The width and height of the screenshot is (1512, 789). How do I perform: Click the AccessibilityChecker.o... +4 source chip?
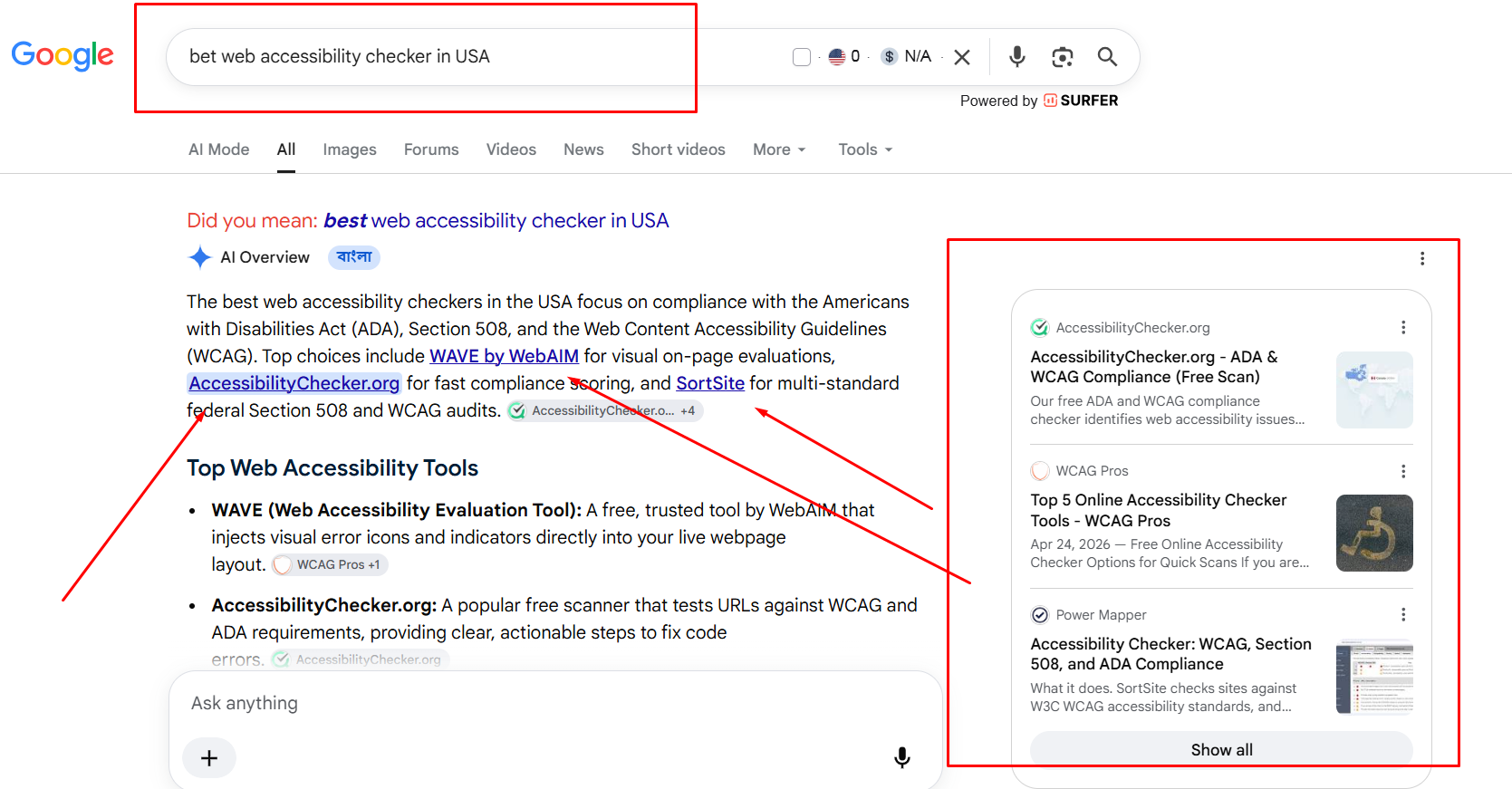click(x=604, y=411)
